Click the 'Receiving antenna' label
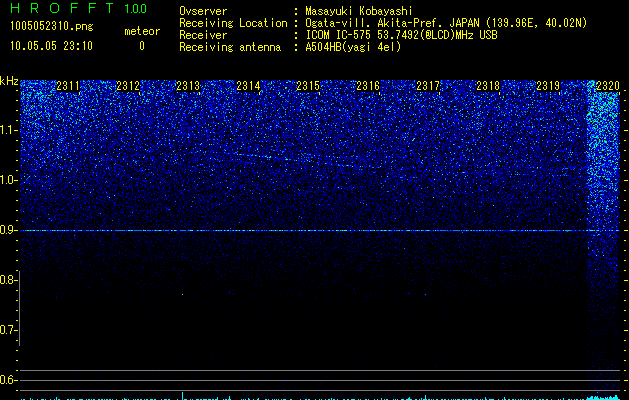The height and width of the screenshot is (400, 629). coord(230,47)
